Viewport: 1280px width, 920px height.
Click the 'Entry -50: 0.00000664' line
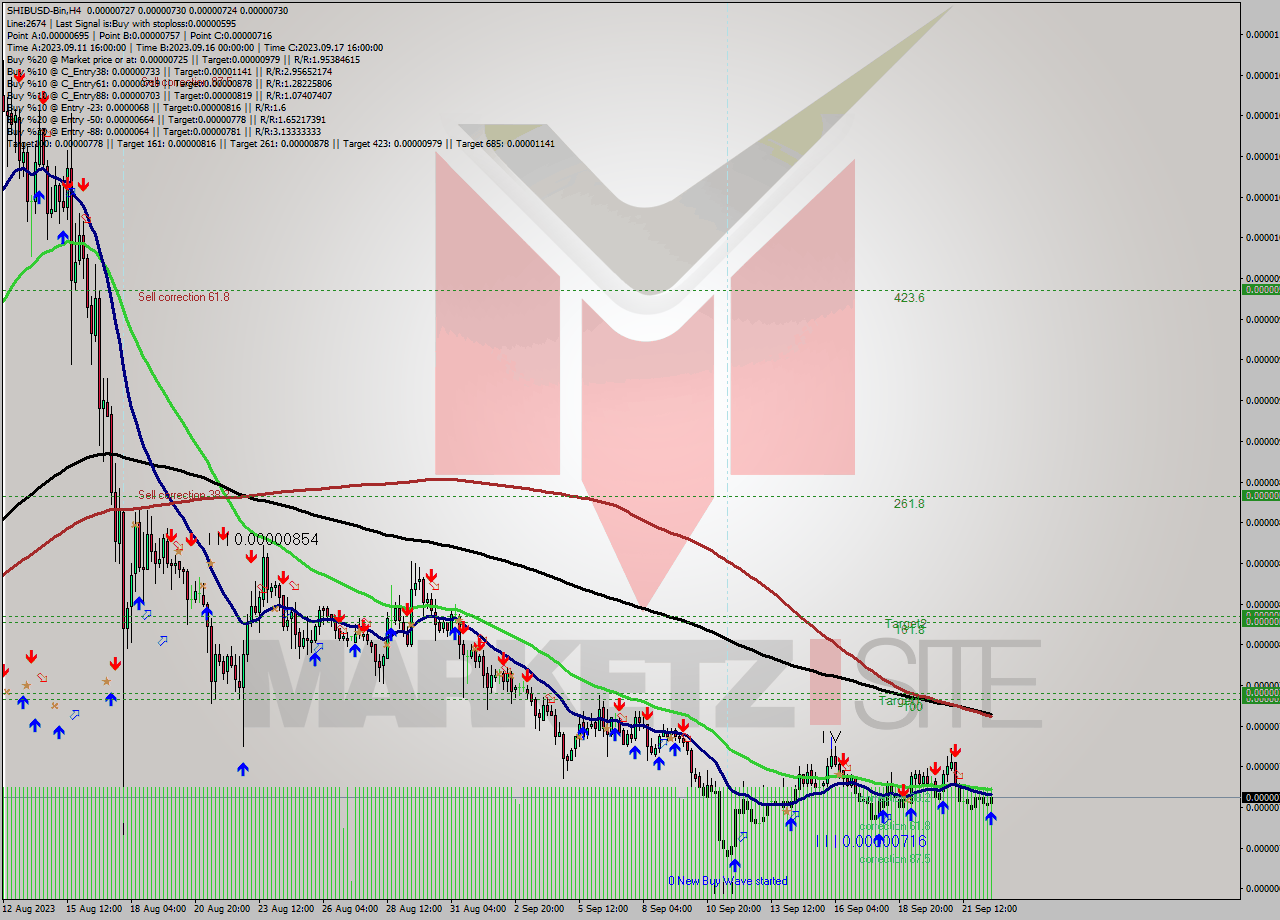pos(166,119)
